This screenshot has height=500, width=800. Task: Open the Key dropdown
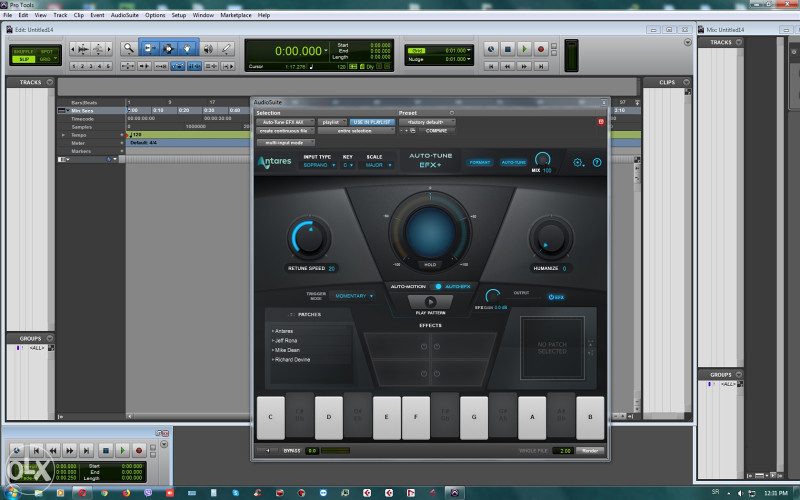click(348, 165)
